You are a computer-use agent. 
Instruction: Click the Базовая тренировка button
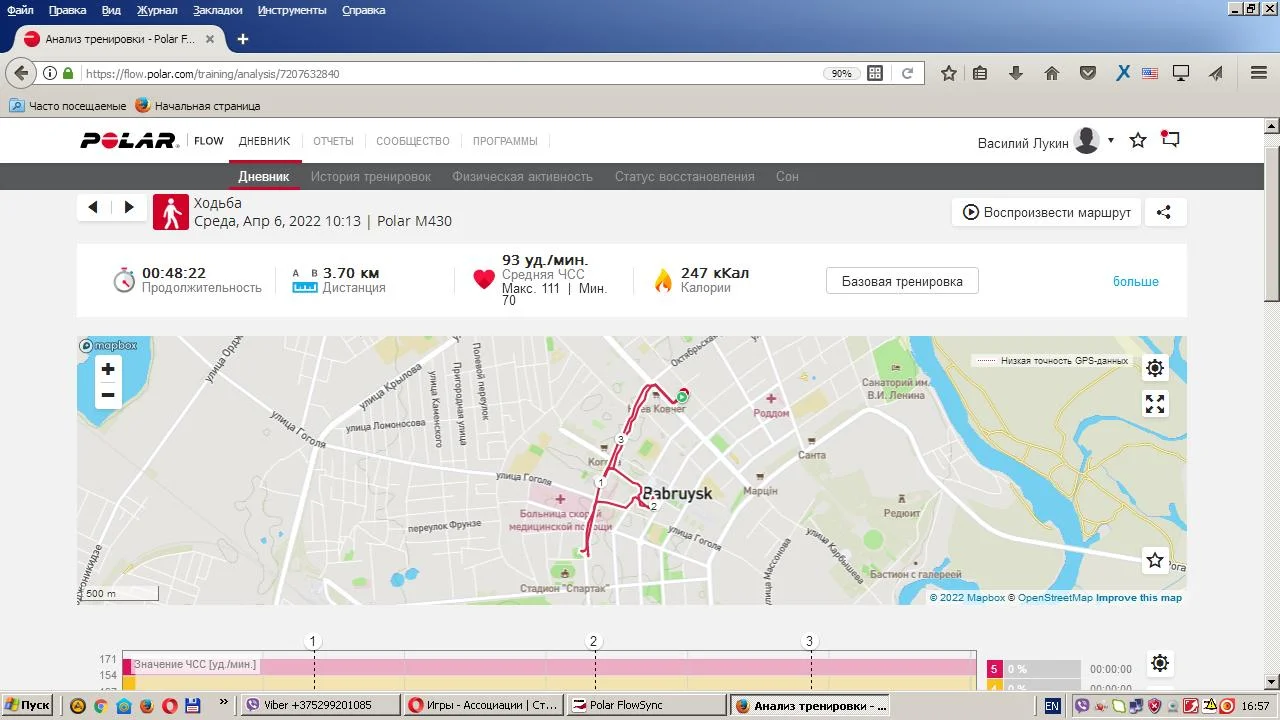902,281
